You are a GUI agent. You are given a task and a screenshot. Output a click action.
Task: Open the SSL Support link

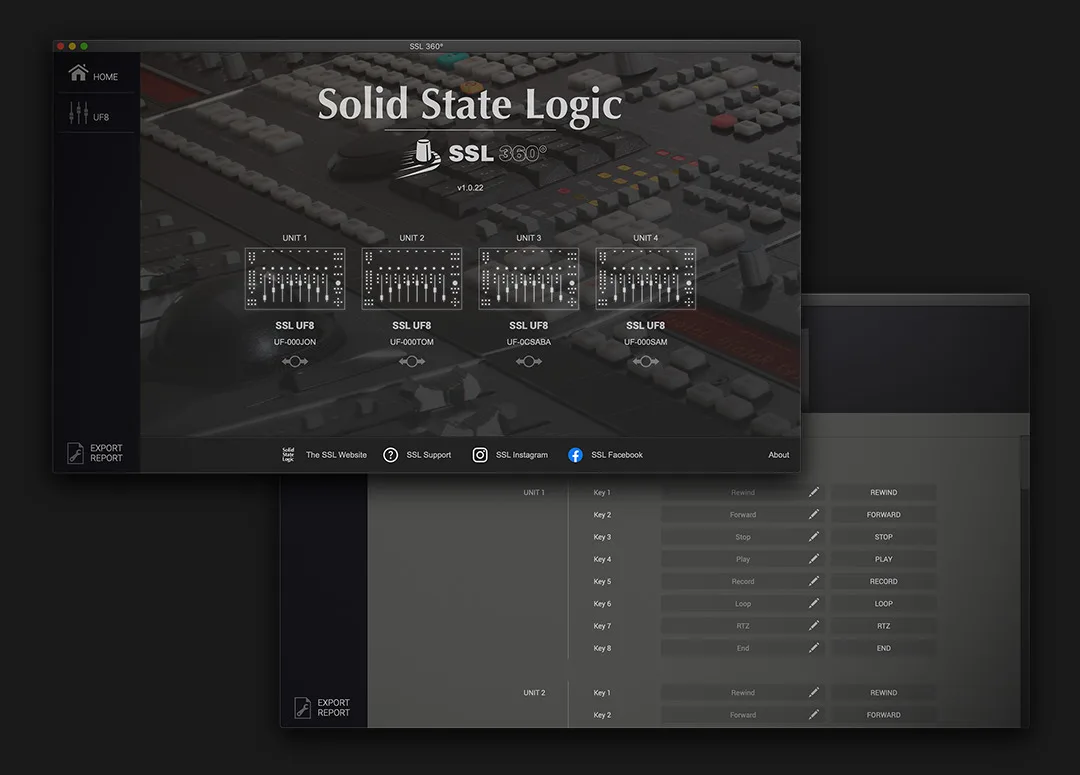[428, 455]
